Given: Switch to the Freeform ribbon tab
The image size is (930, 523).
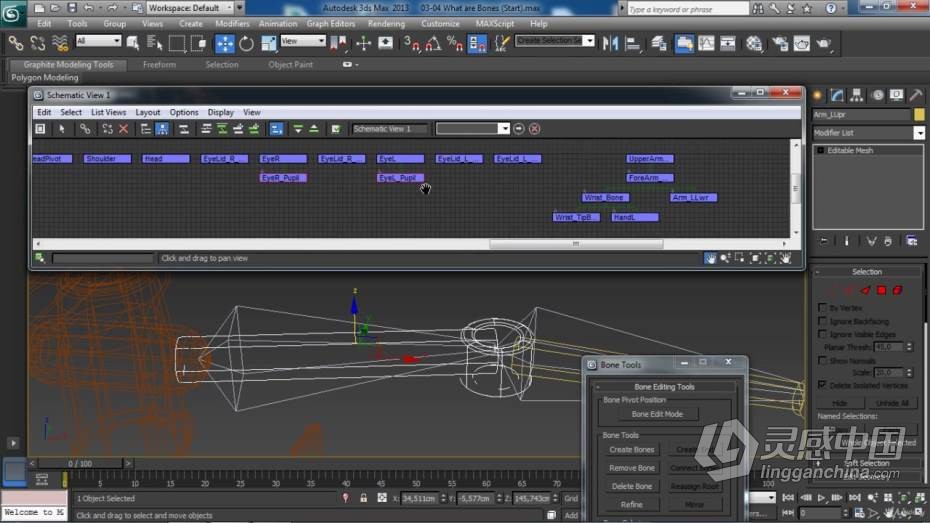Looking at the screenshot, I should [159, 65].
